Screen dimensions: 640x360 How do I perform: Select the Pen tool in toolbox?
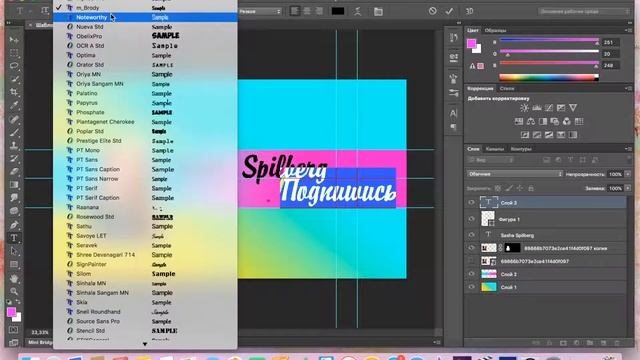click(14, 225)
